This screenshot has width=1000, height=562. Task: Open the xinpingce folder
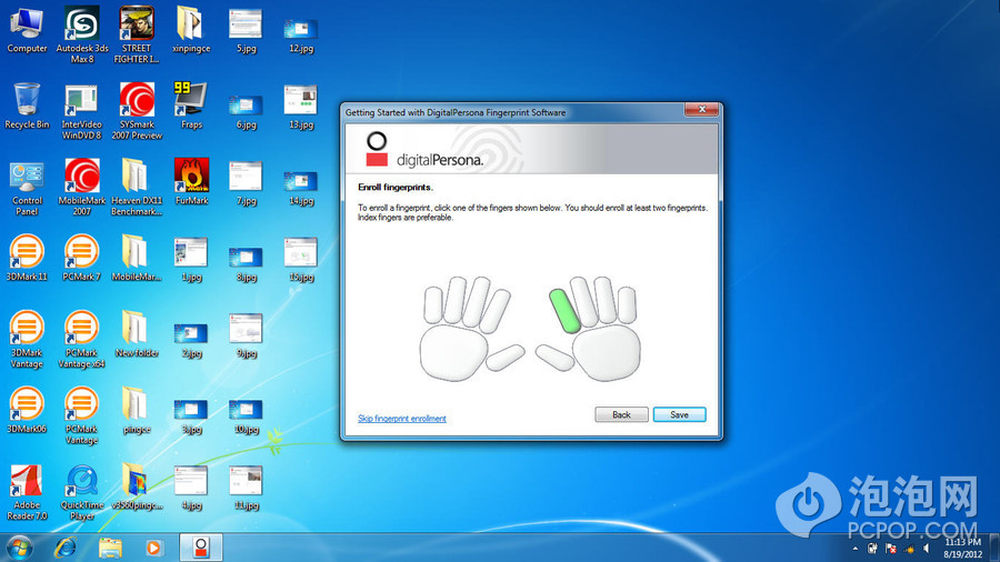pos(191,31)
